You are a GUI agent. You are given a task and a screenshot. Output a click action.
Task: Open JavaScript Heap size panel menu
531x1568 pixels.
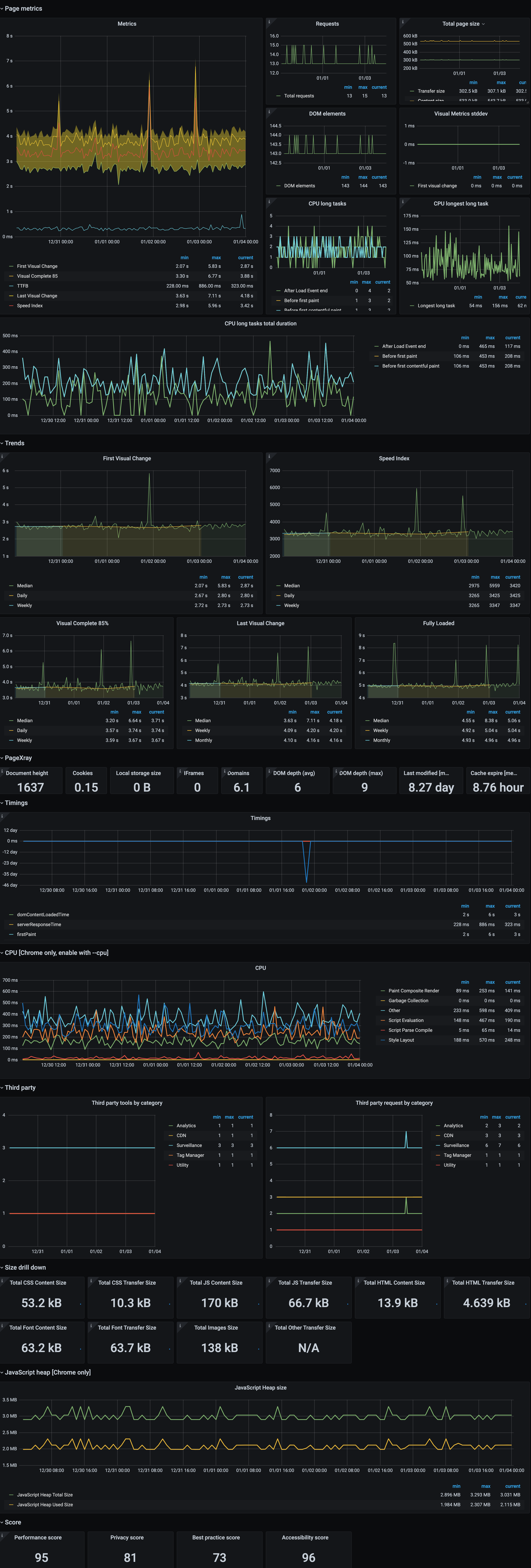click(x=260, y=1388)
